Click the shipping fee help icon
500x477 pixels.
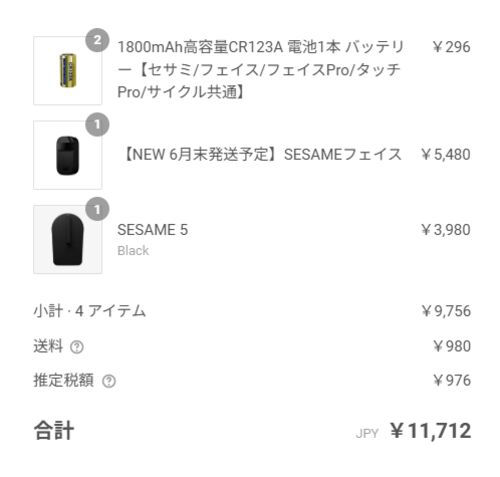(x=77, y=347)
